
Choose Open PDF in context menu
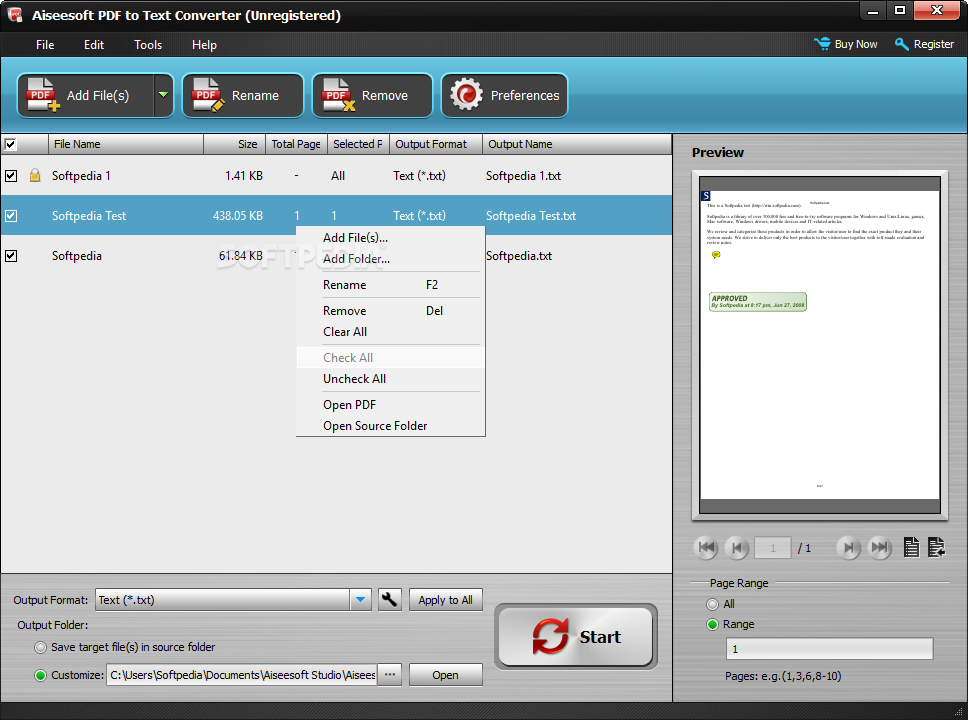click(x=390, y=404)
